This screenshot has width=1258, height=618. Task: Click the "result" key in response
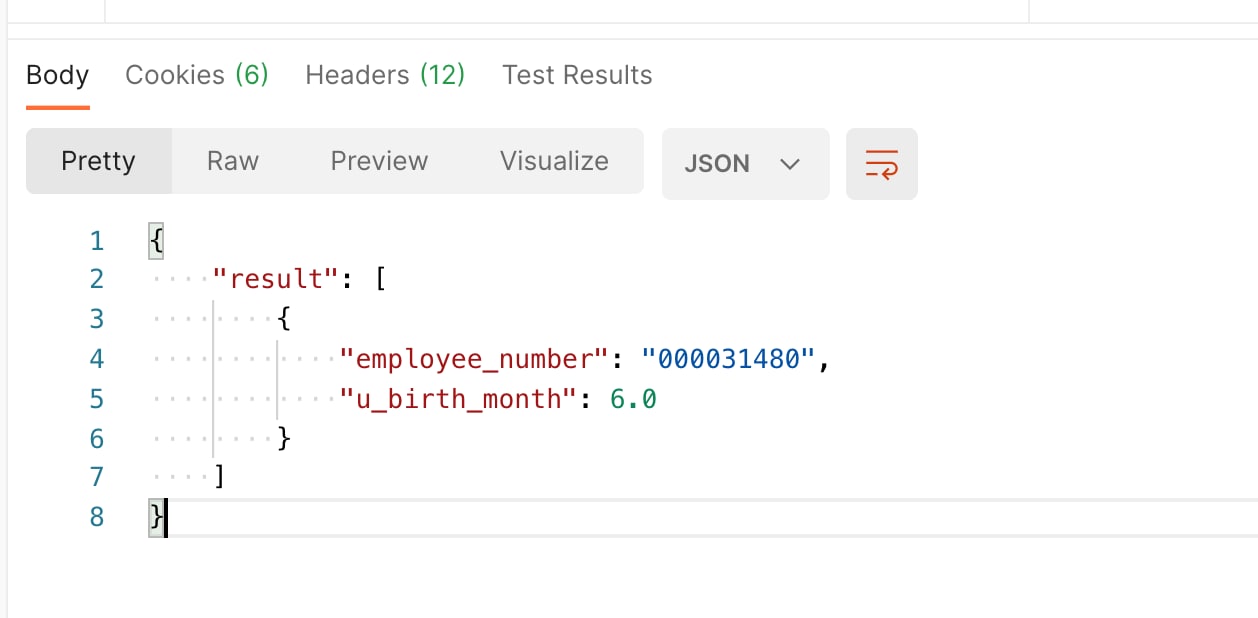click(277, 279)
